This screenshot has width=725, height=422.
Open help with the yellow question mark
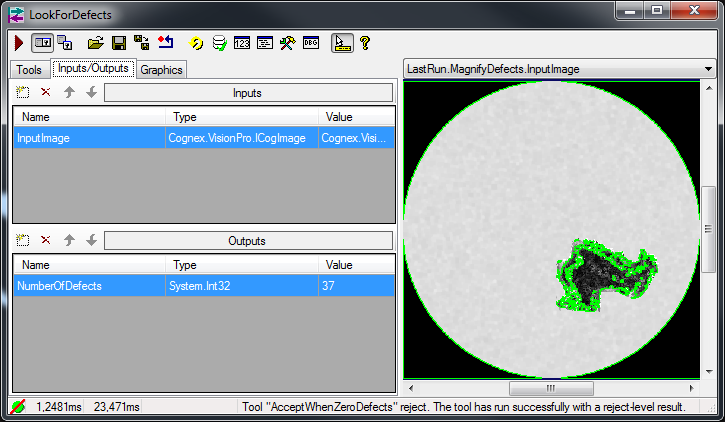click(365, 43)
